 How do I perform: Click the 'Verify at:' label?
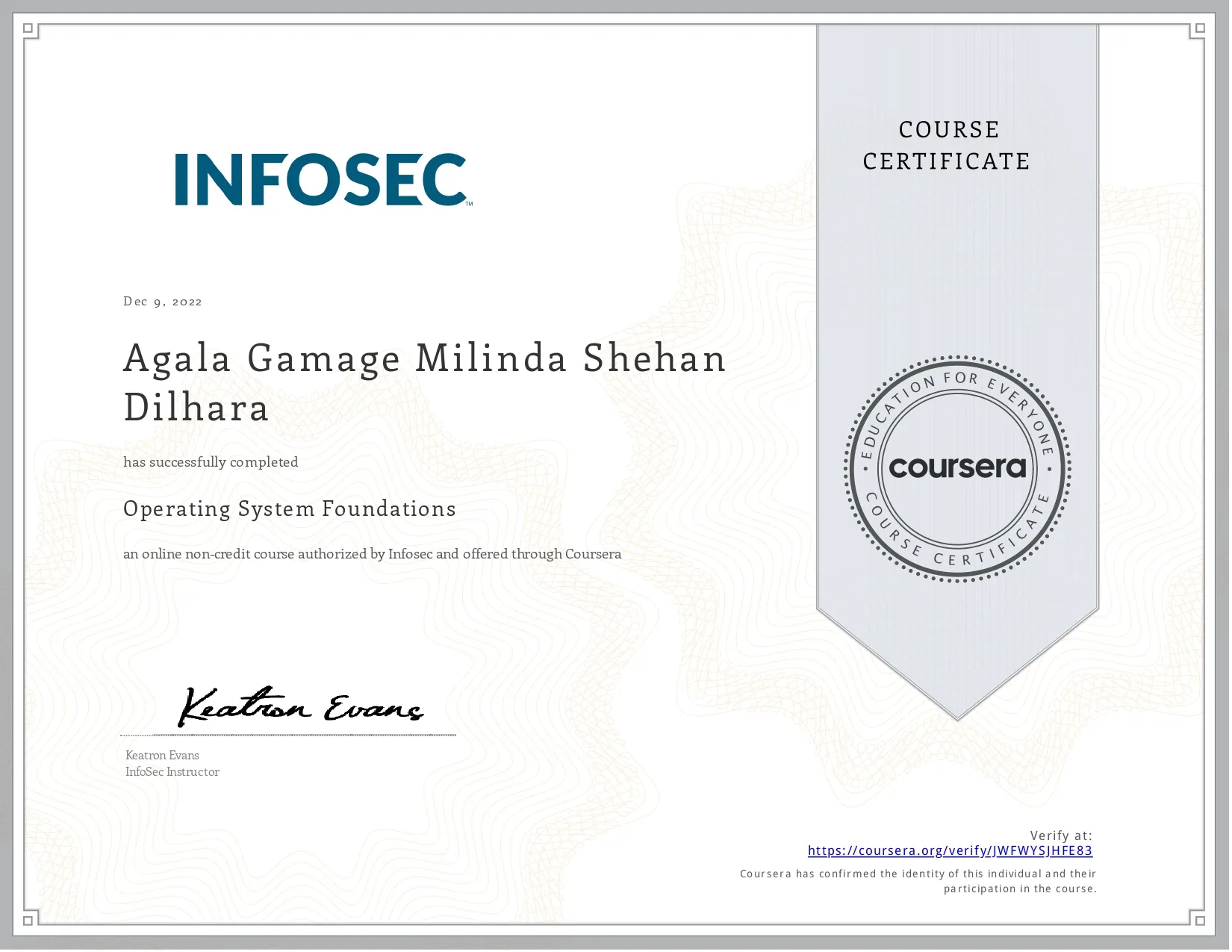(1061, 836)
